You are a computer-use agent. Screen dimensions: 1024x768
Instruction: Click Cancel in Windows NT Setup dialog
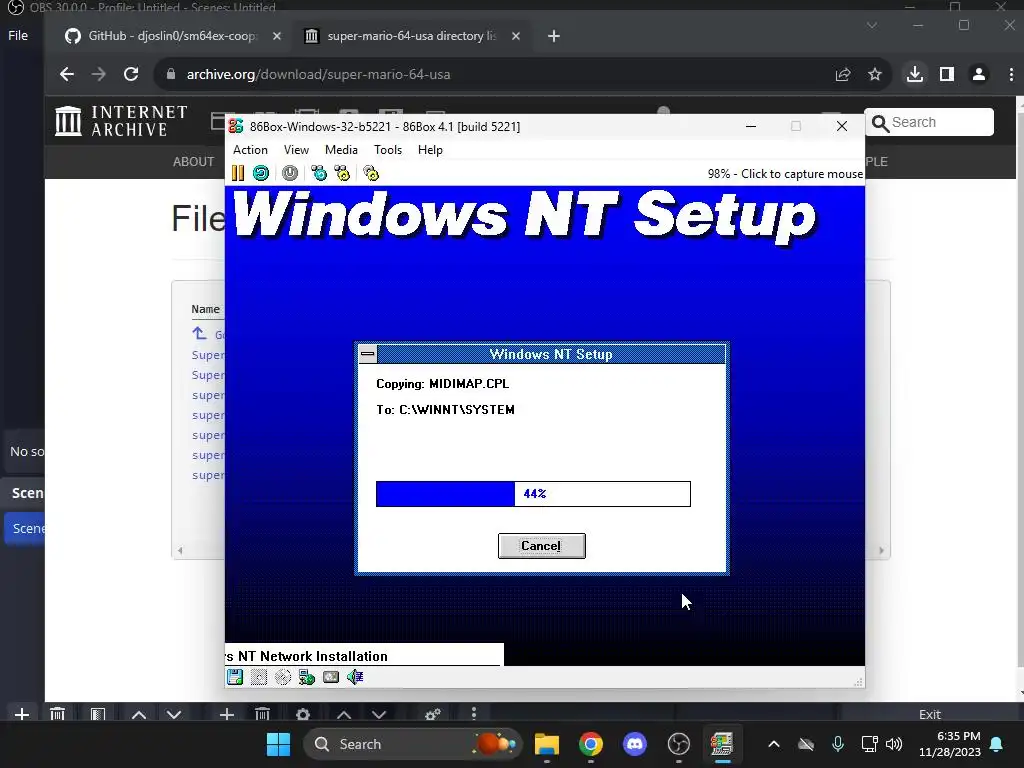(541, 546)
